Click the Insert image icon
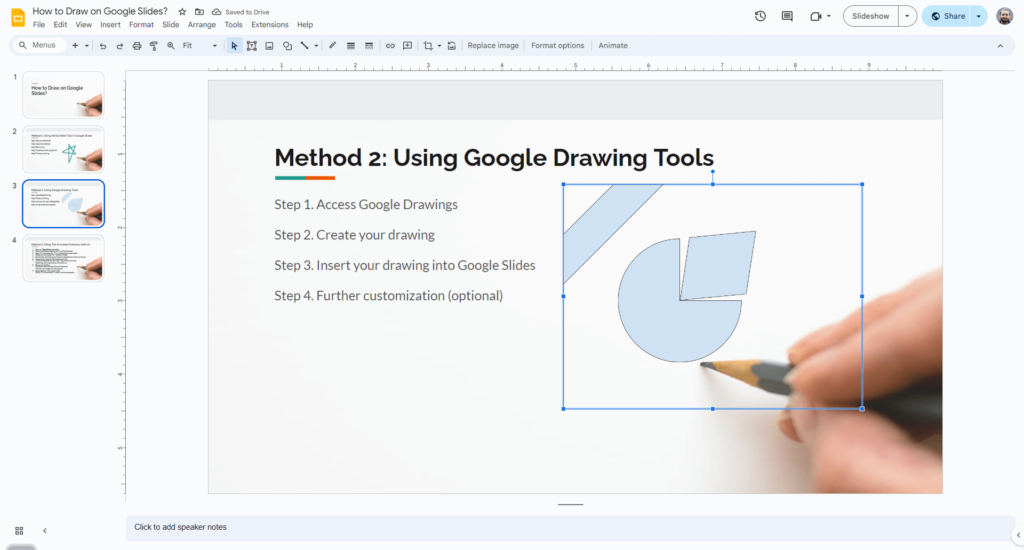The width and height of the screenshot is (1024, 550). (269, 46)
